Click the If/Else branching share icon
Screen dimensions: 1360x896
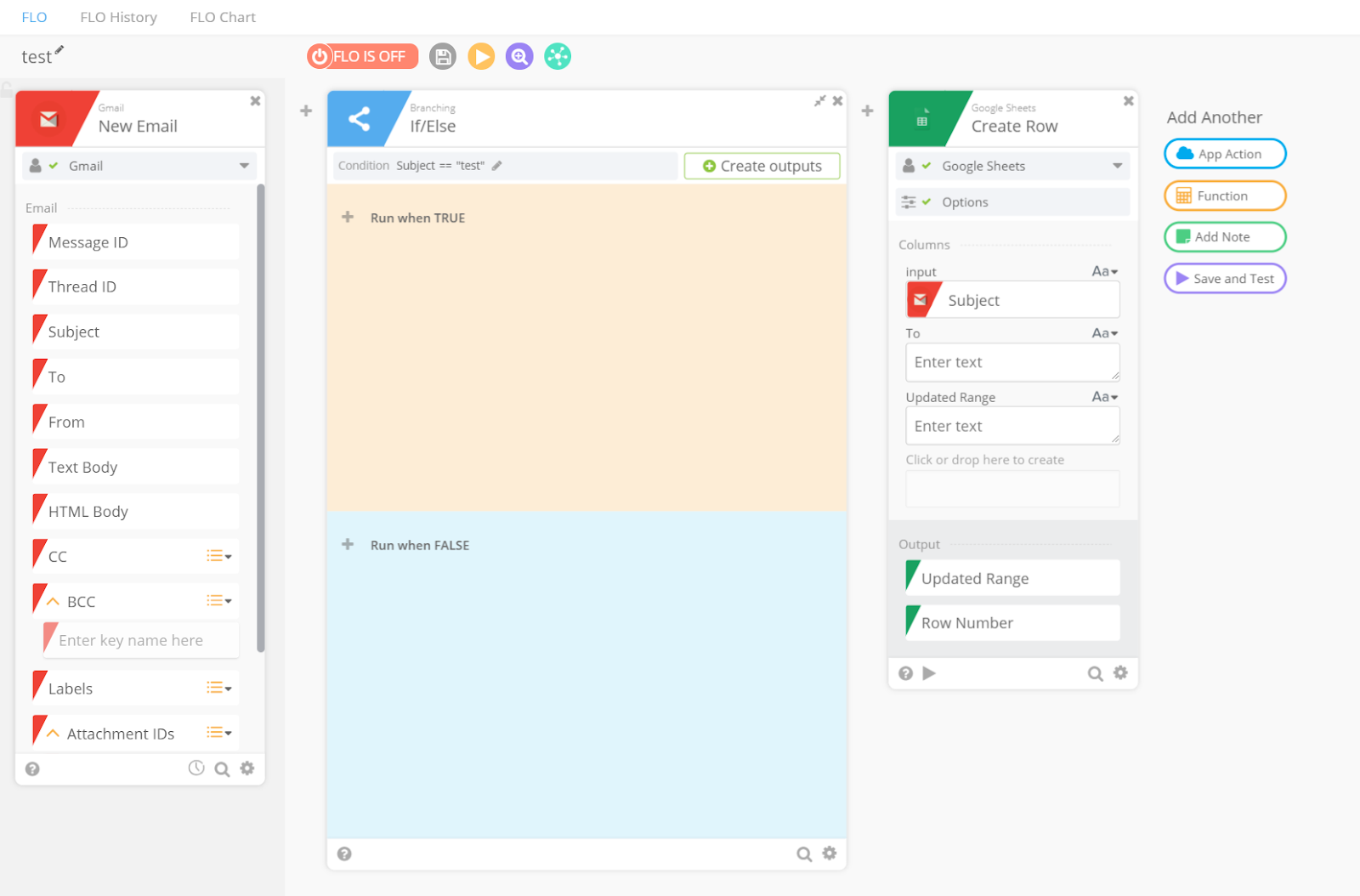(x=360, y=119)
